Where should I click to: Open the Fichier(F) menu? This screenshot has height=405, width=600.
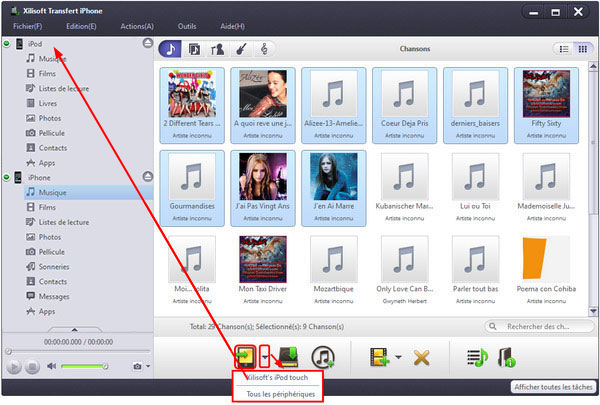[28, 26]
